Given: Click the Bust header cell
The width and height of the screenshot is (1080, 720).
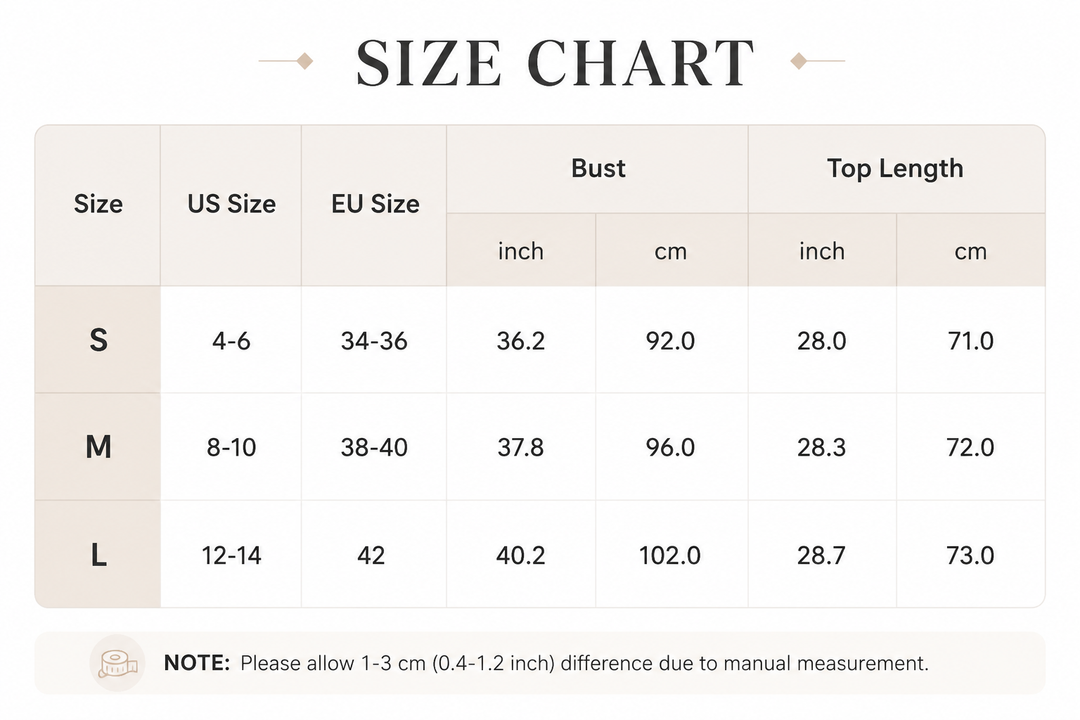Looking at the screenshot, I should [x=598, y=169].
